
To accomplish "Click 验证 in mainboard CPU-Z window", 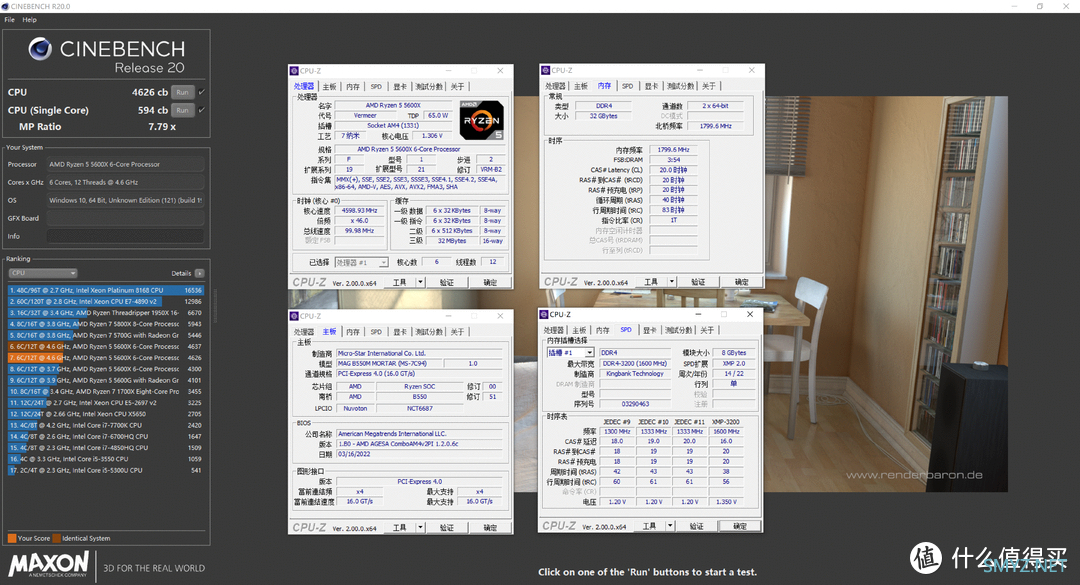I will coord(447,528).
